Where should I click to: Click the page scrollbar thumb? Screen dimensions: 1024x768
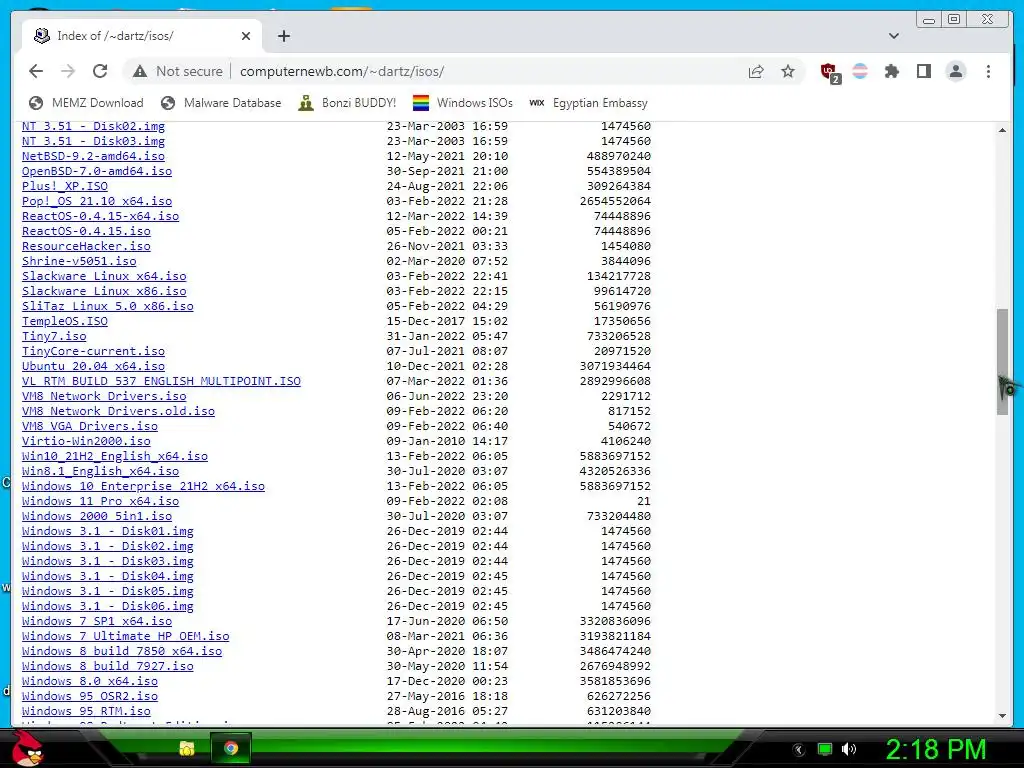1002,361
